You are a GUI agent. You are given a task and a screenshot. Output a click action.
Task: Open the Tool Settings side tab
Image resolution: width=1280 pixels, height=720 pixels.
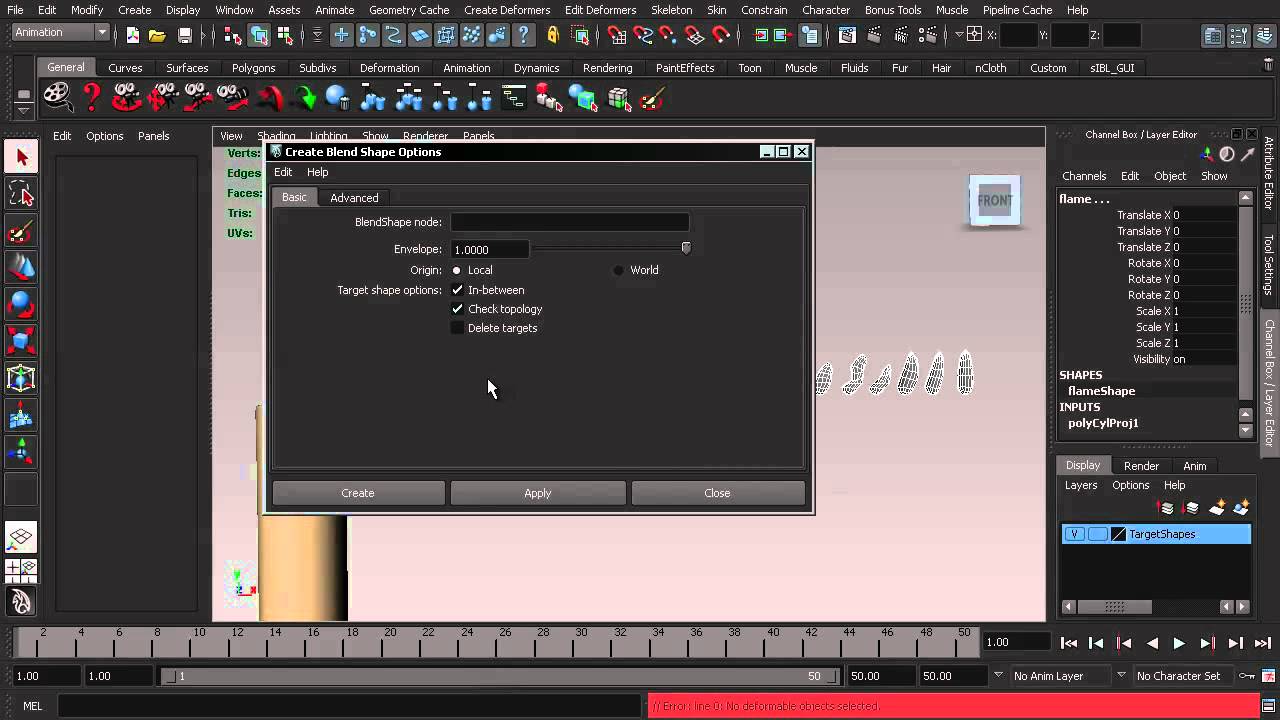coord(1269,264)
